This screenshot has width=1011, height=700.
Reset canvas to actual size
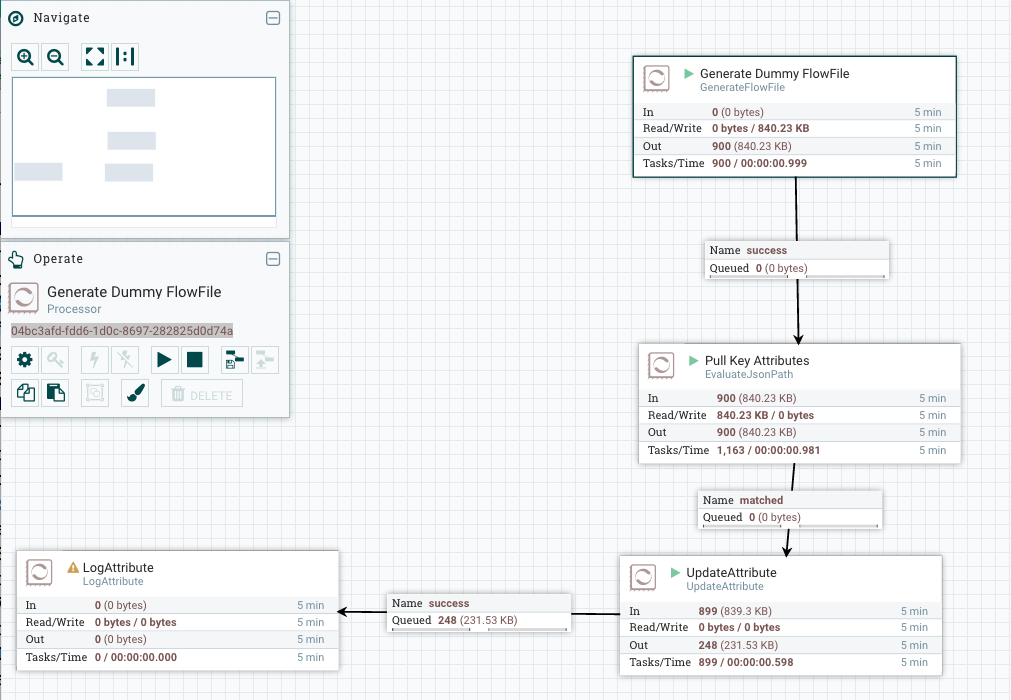pos(125,57)
